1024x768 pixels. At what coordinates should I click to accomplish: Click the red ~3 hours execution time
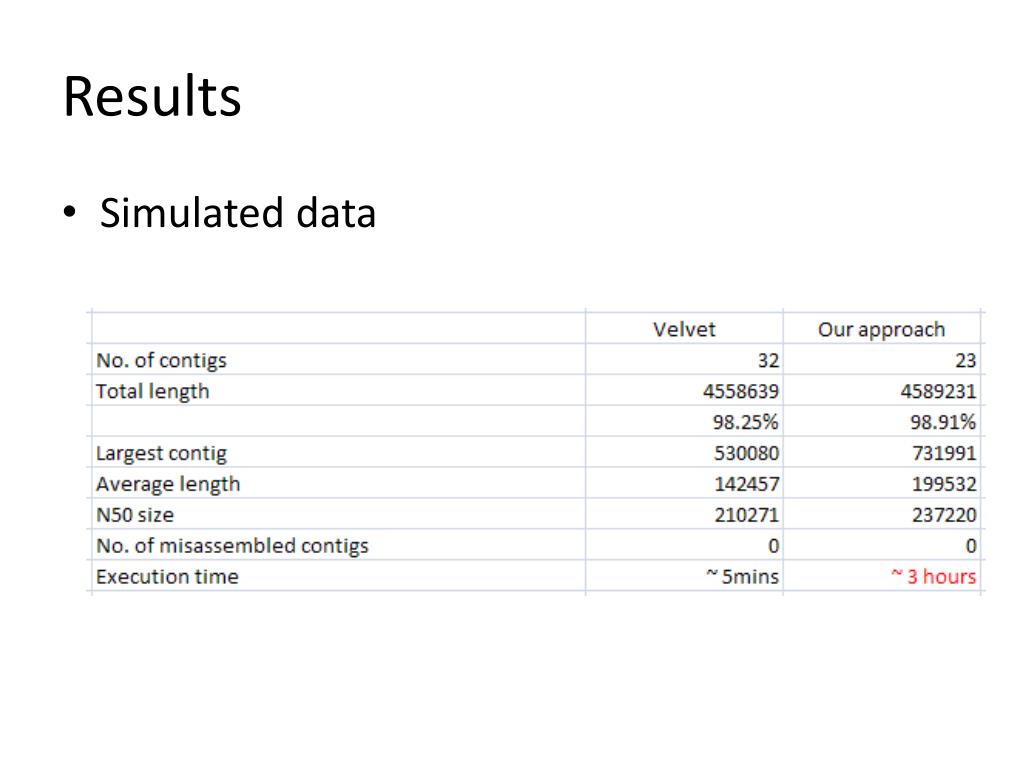coord(934,576)
